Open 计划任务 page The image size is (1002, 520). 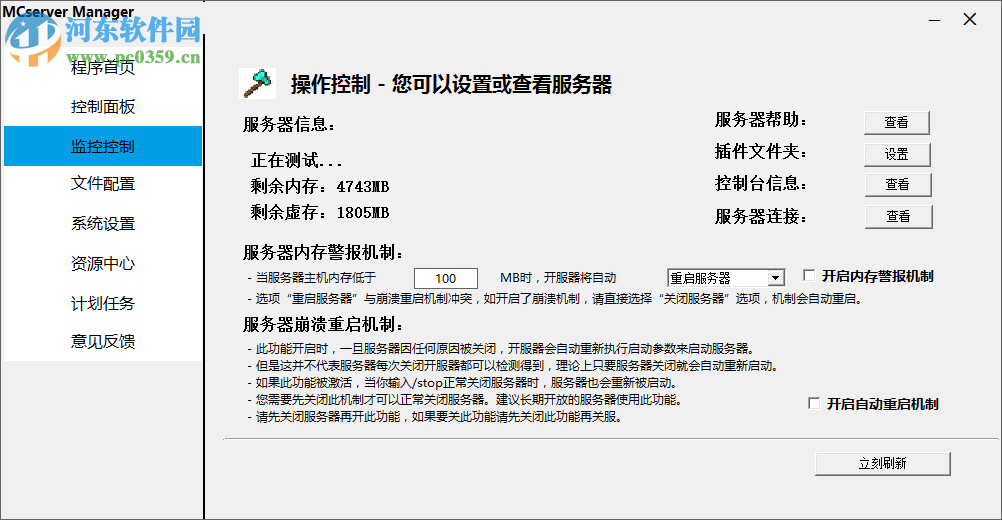(x=103, y=303)
